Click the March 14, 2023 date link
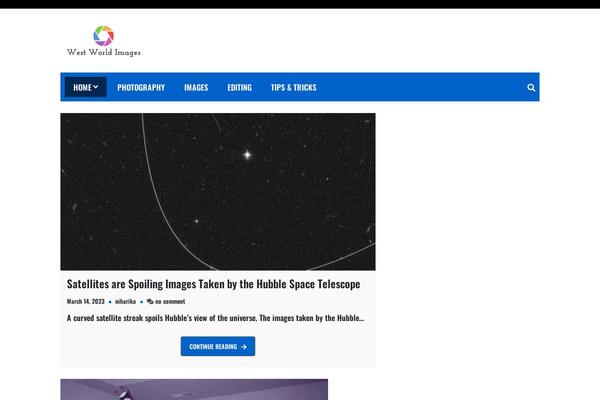This screenshot has width=600, height=400. (x=85, y=301)
